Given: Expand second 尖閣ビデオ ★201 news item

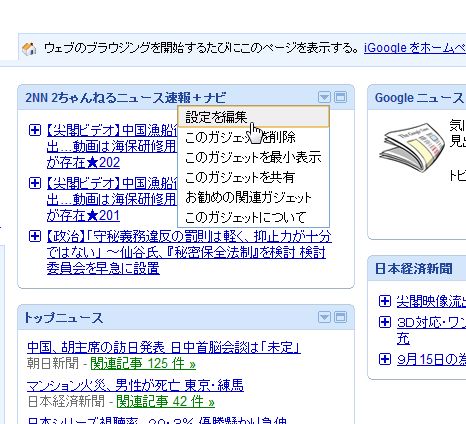Looking at the screenshot, I should coord(35,183).
